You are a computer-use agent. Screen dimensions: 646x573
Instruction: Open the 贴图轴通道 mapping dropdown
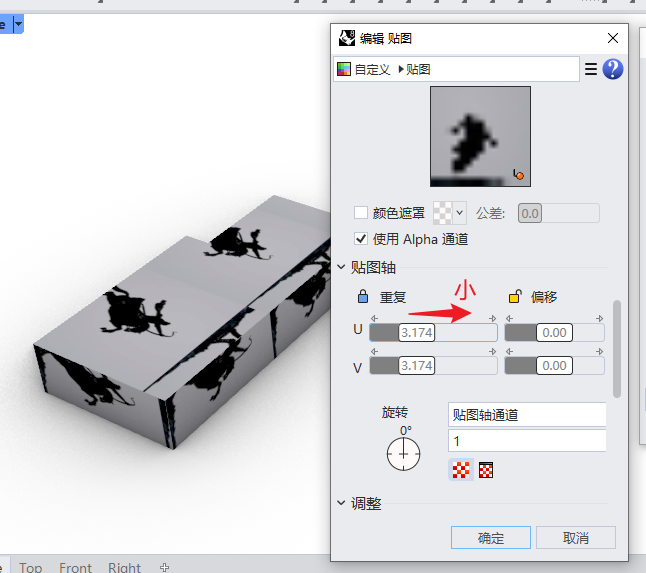[527, 414]
